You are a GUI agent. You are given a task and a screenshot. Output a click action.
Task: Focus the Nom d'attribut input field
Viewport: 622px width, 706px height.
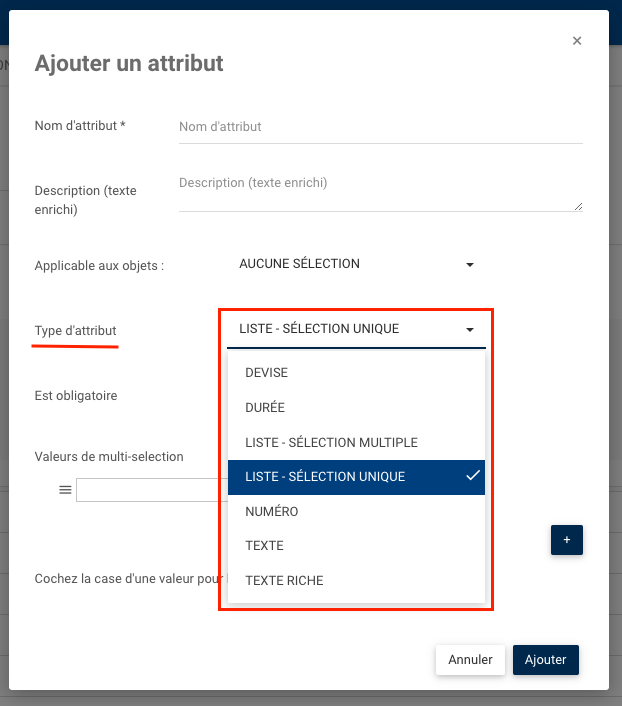click(x=380, y=127)
